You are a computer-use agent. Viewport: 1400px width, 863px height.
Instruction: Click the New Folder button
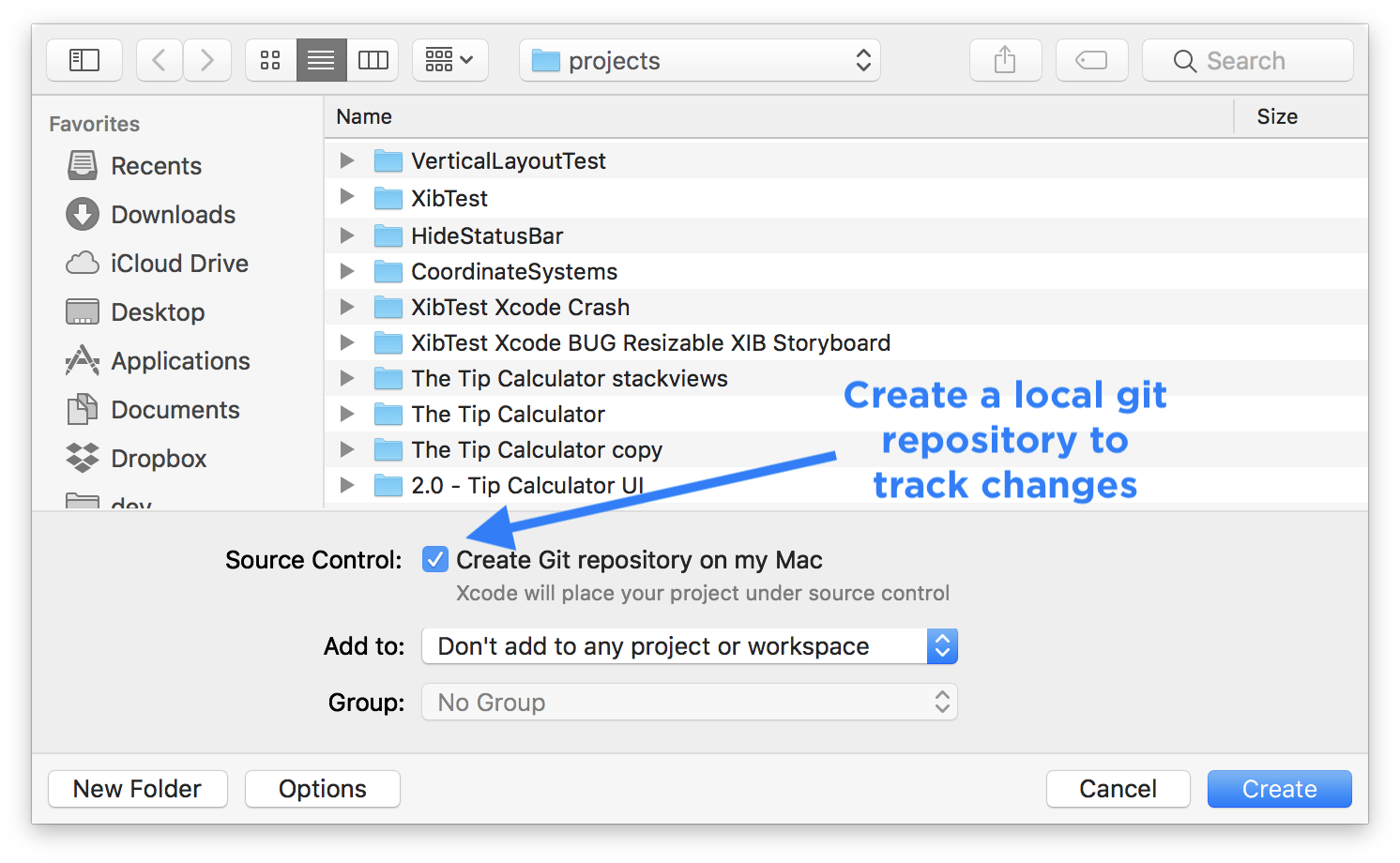point(137,788)
